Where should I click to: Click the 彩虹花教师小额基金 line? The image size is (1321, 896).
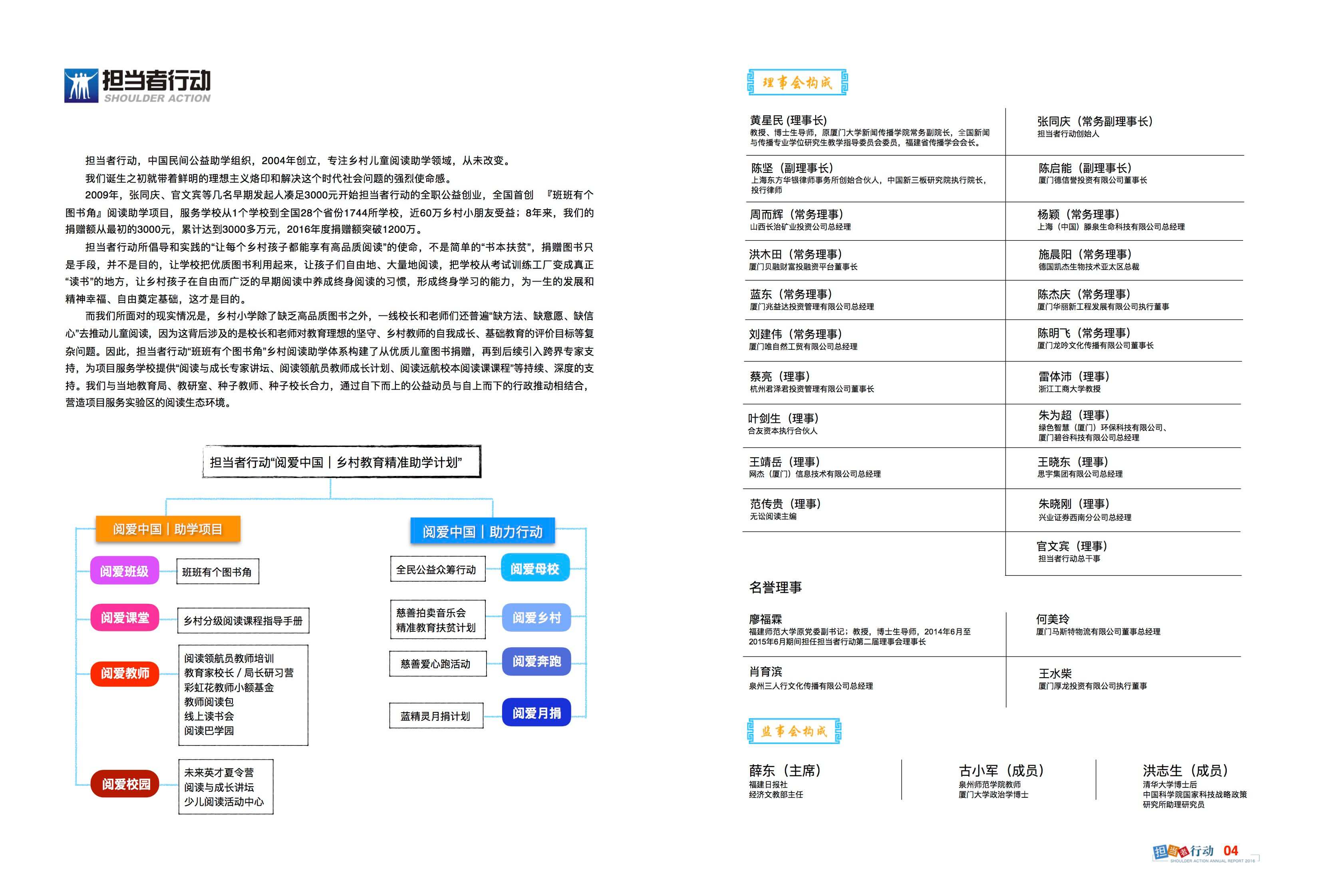(x=229, y=687)
